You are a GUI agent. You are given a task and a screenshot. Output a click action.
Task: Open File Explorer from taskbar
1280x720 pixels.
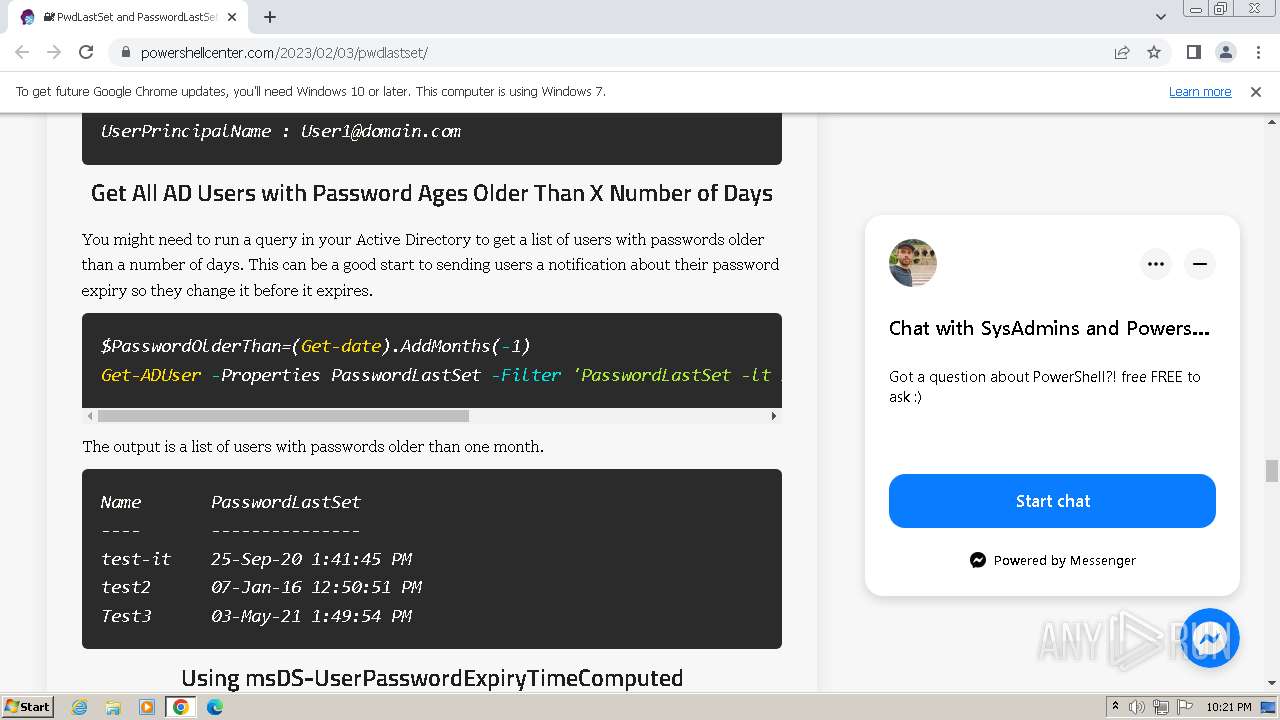(x=113, y=707)
